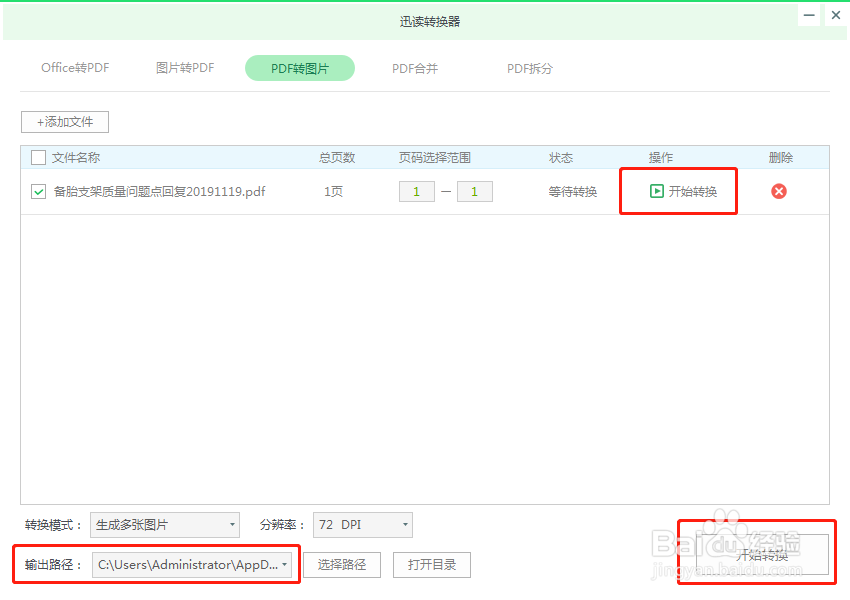The image size is (850, 600).
Task: Click the 1页 total pages cell
Action: click(x=333, y=191)
